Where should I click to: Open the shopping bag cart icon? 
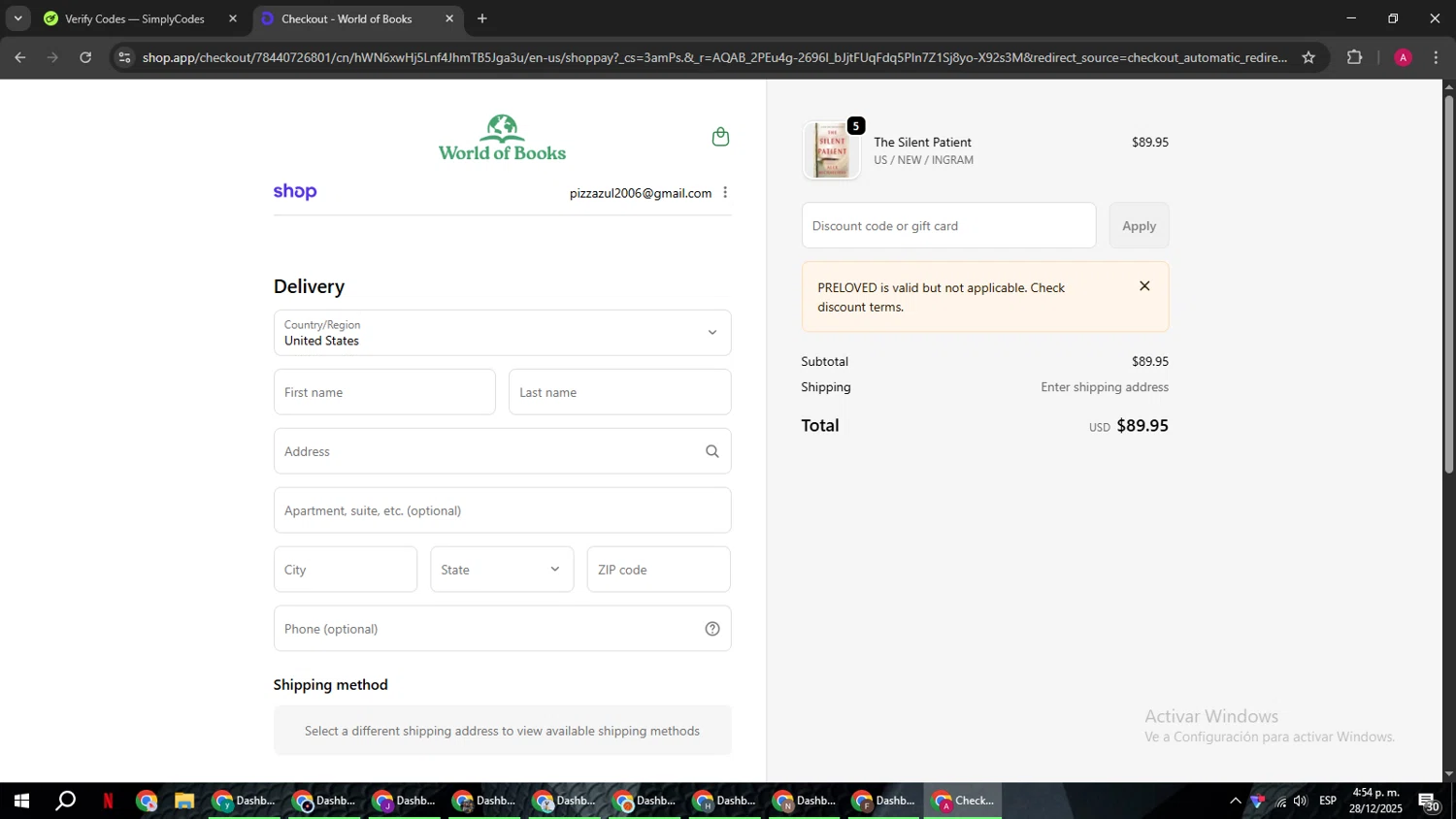pyautogui.click(x=720, y=137)
